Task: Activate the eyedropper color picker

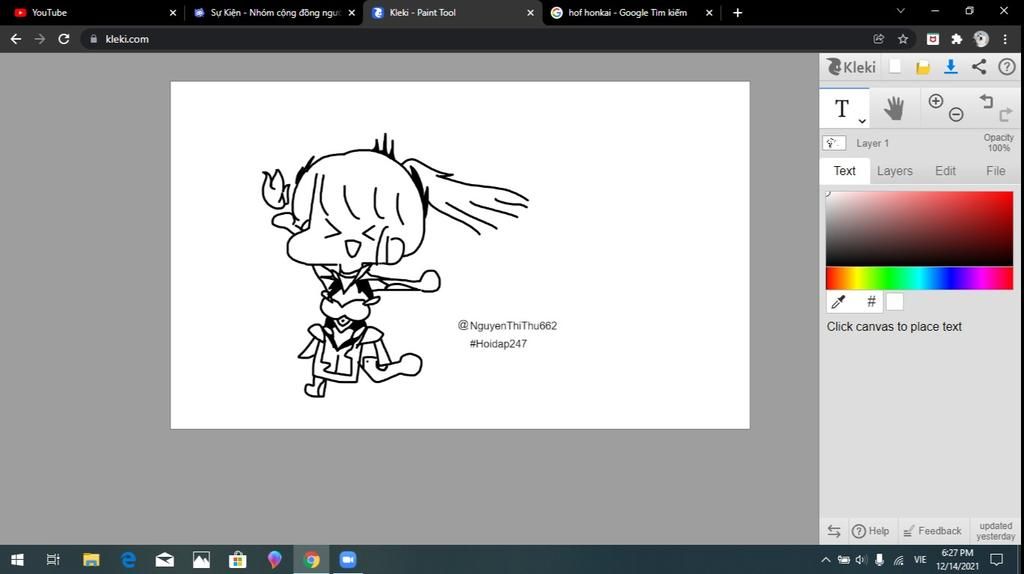Action: point(838,302)
